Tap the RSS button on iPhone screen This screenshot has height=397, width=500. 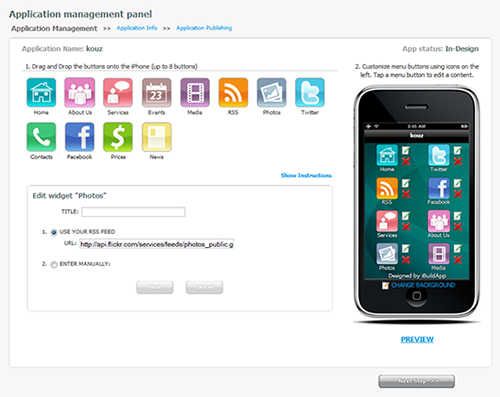pyautogui.click(x=387, y=188)
